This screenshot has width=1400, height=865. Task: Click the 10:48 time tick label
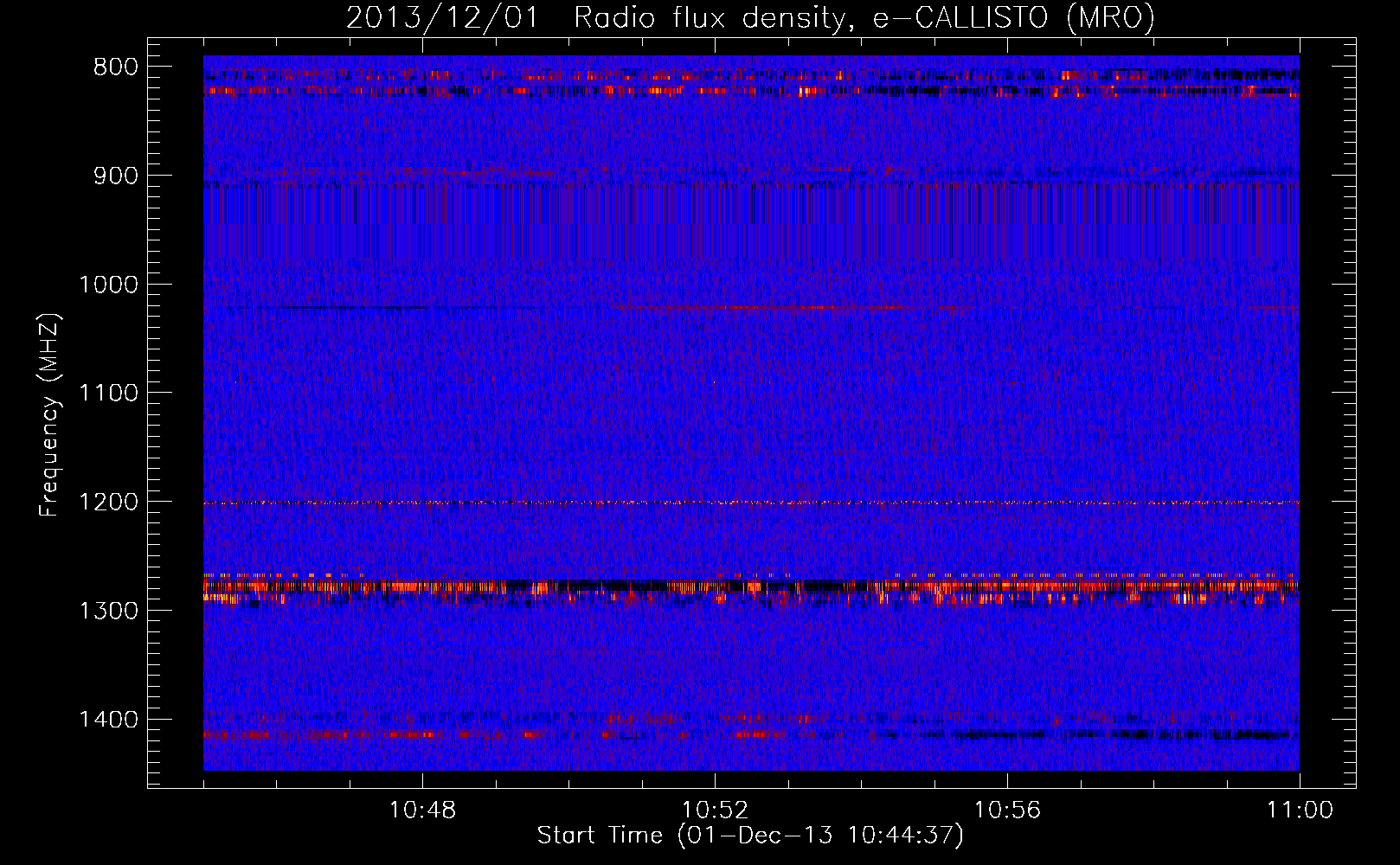click(x=422, y=811)
